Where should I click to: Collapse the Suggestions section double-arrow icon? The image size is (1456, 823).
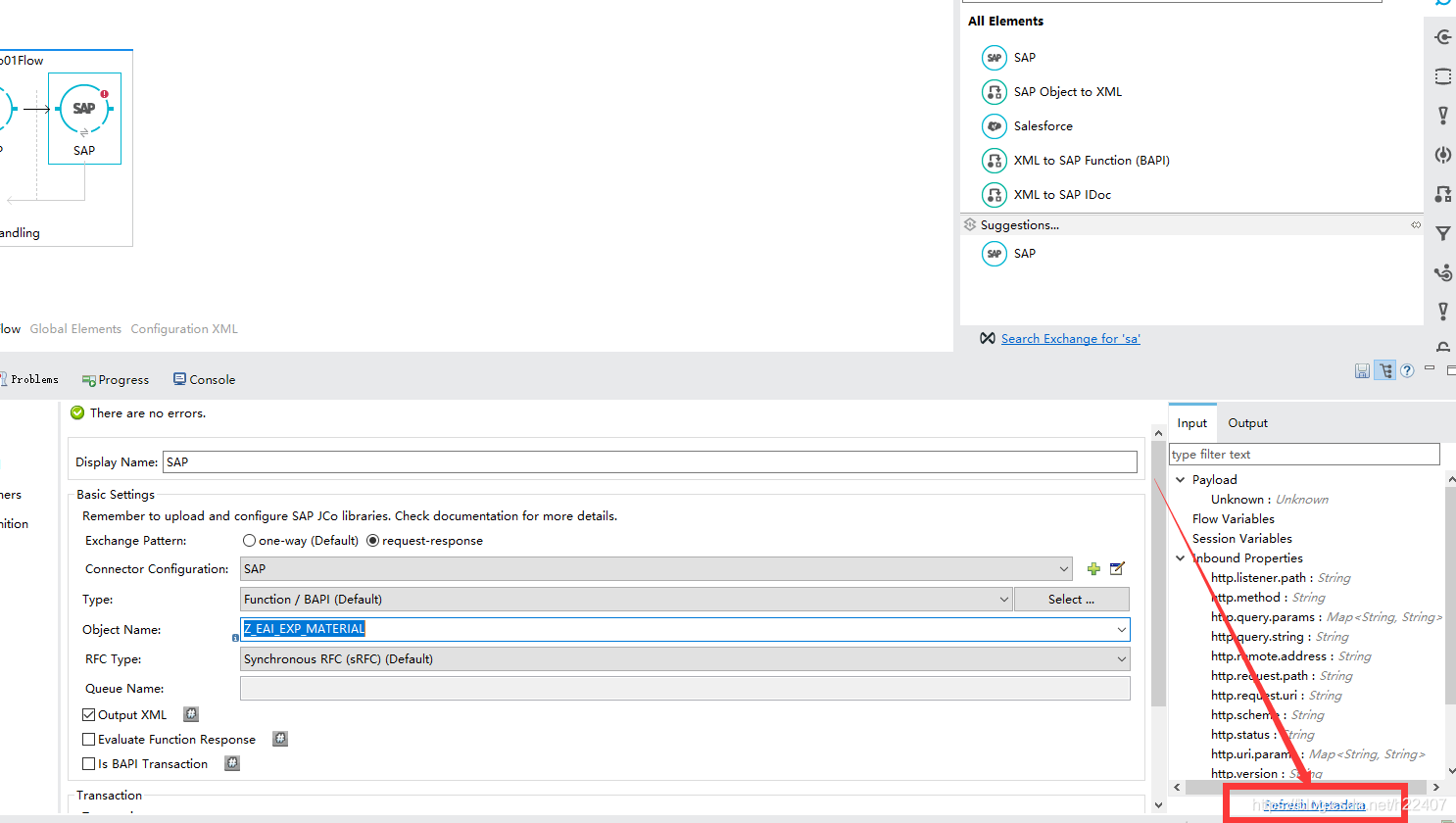[x=1416, y=225]
